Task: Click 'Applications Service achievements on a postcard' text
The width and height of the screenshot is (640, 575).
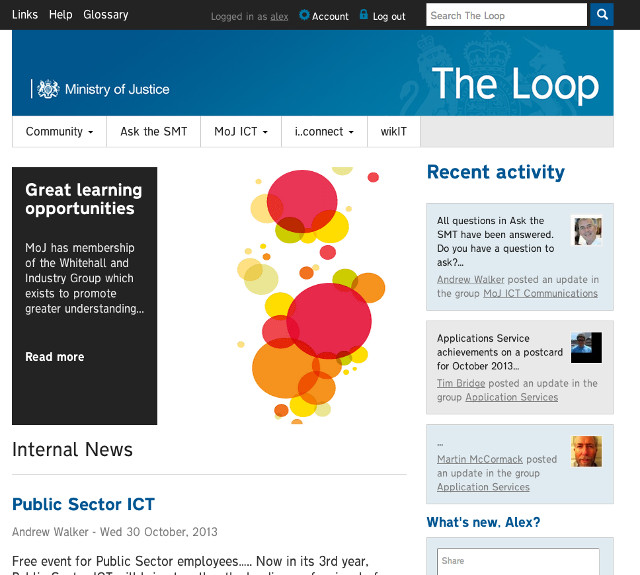Action: [500, 352]
